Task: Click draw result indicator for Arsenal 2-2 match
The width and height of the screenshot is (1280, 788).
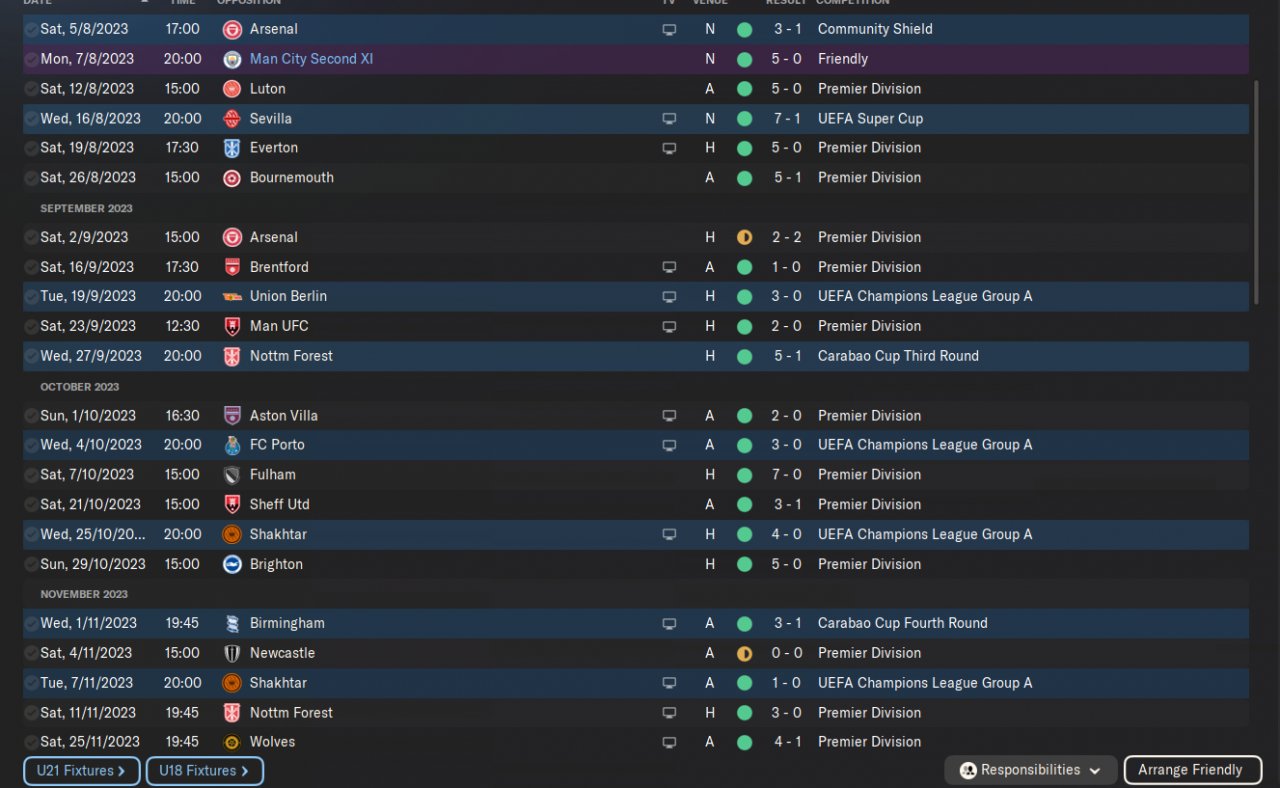Action: (744, 238)
